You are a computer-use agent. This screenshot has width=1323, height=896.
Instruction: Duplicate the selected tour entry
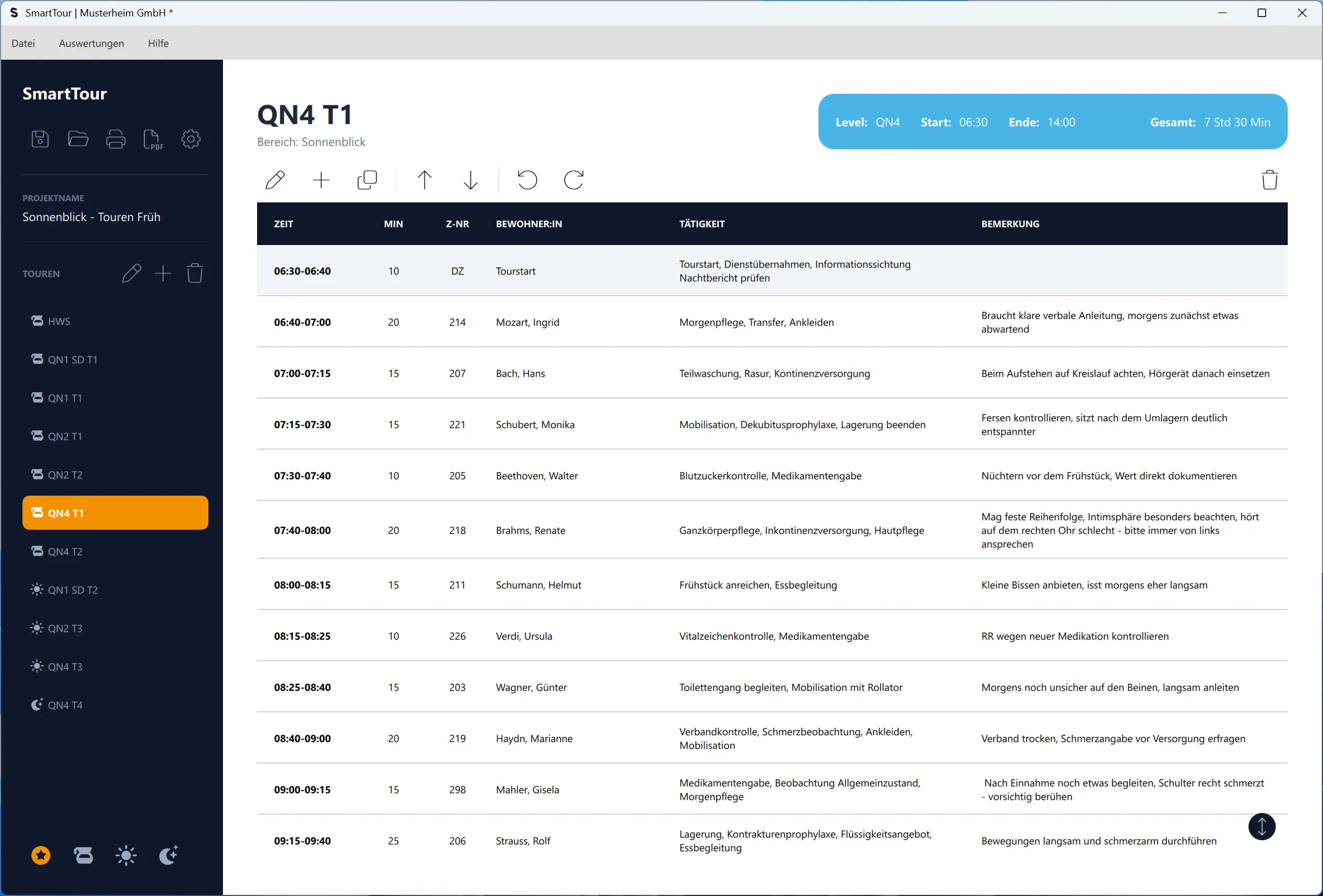tap(367, 180)
